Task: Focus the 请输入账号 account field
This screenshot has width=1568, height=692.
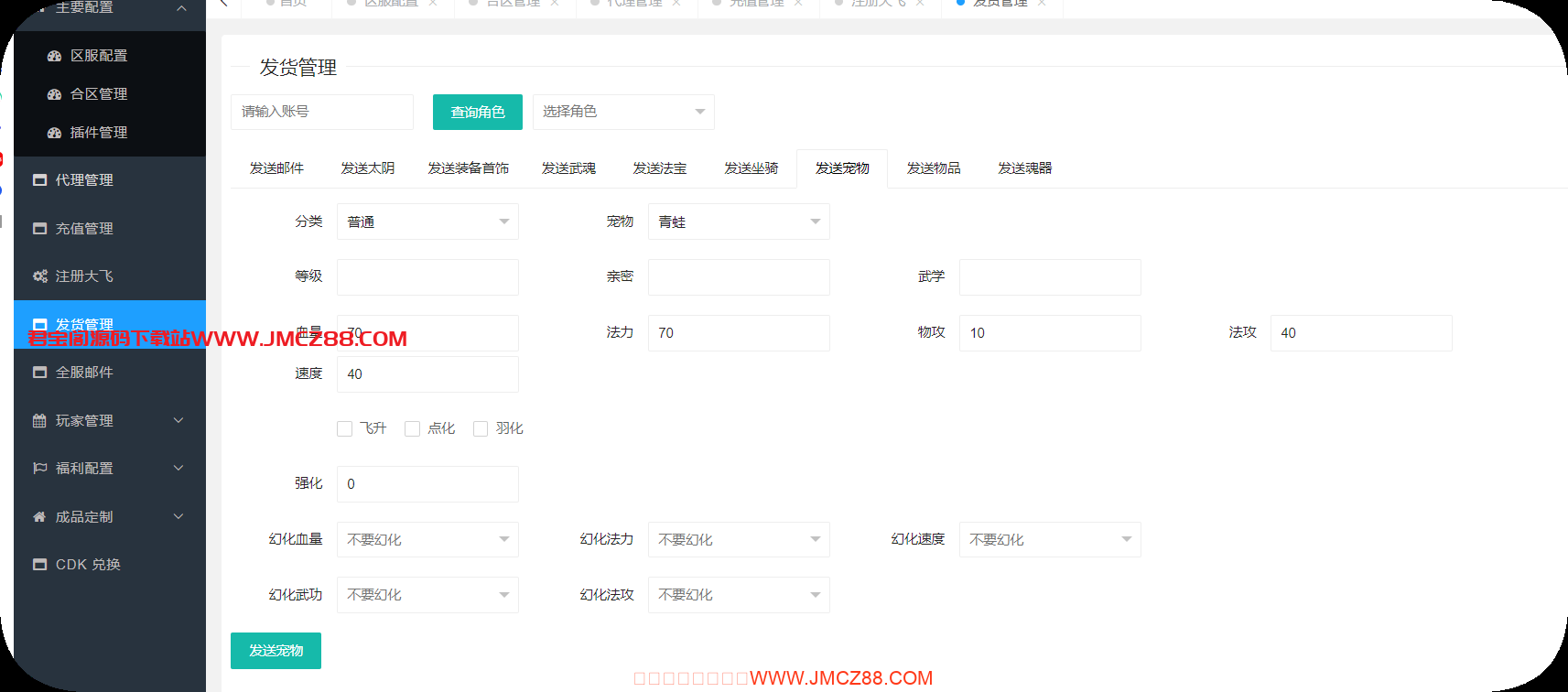Action: coord(322,112)
